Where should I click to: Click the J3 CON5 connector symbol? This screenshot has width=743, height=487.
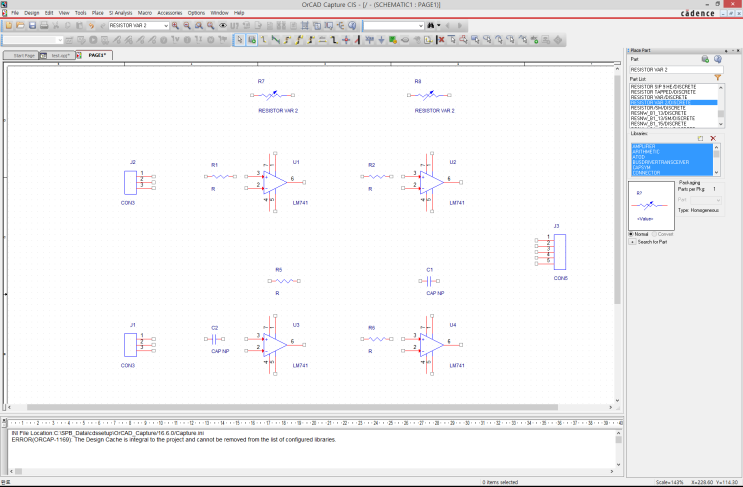(551, 252)
